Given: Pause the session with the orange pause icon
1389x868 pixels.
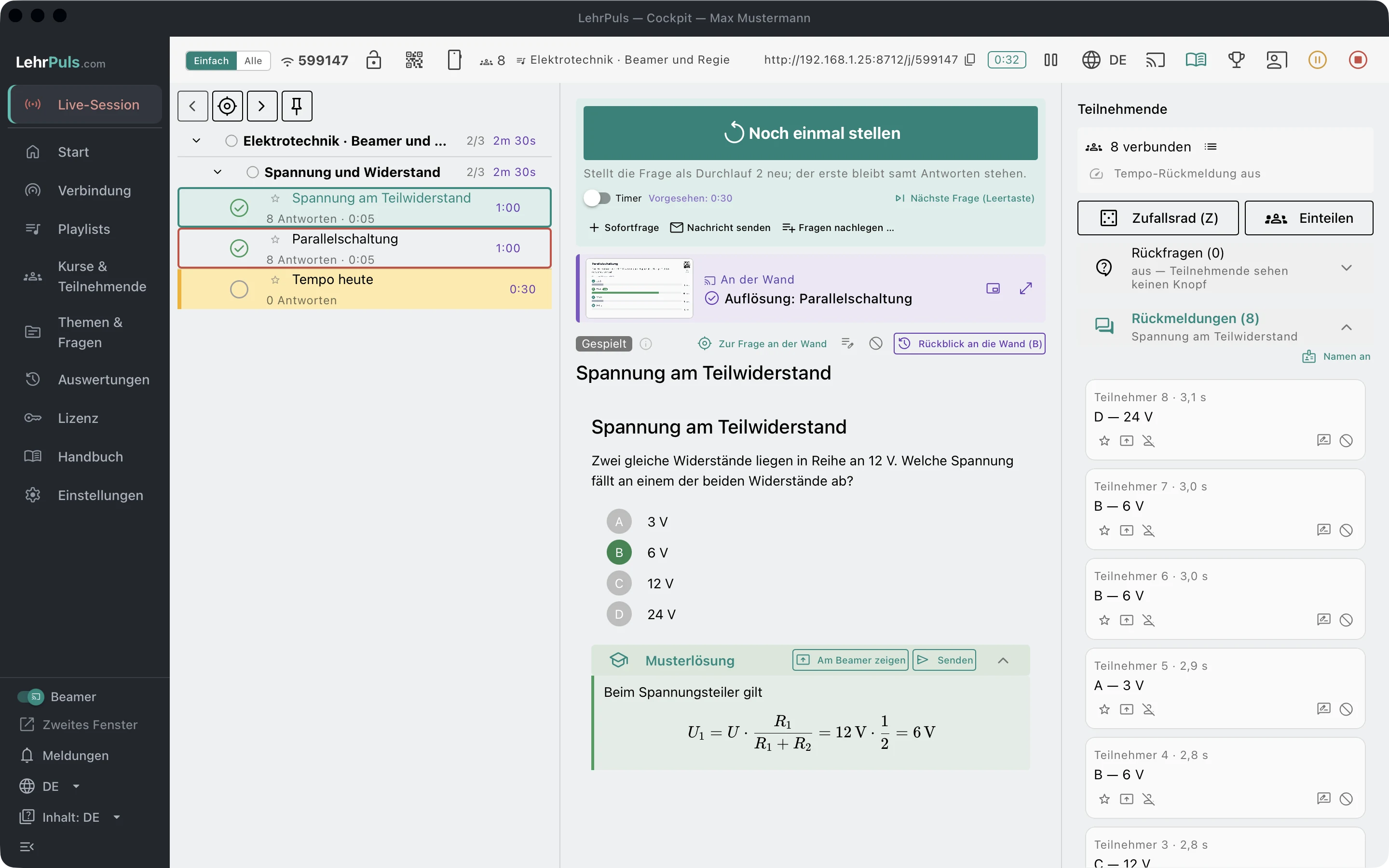Looking at the screenshot, I should 1317,60.
